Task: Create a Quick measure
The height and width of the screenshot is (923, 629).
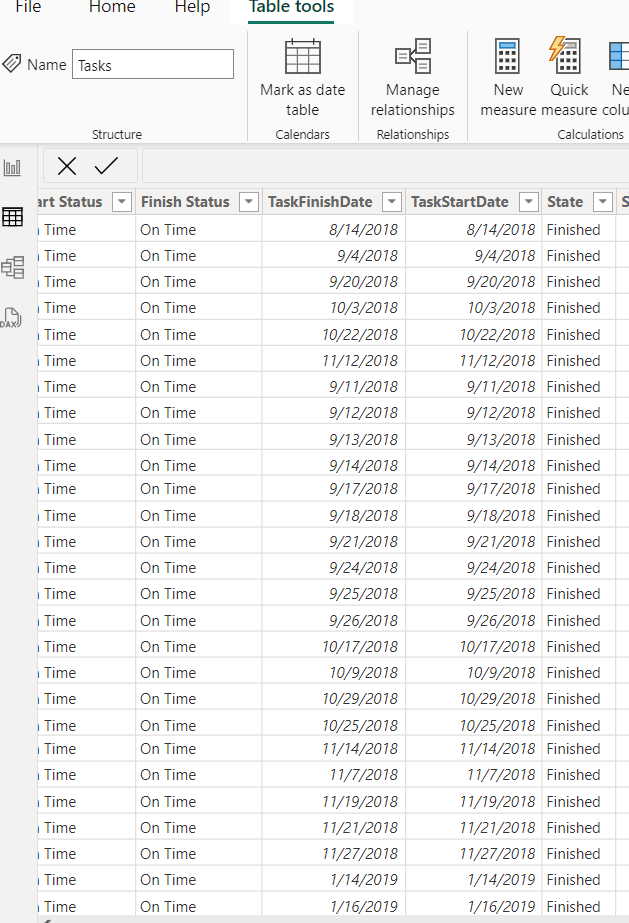Action: [x=568, y=77]
